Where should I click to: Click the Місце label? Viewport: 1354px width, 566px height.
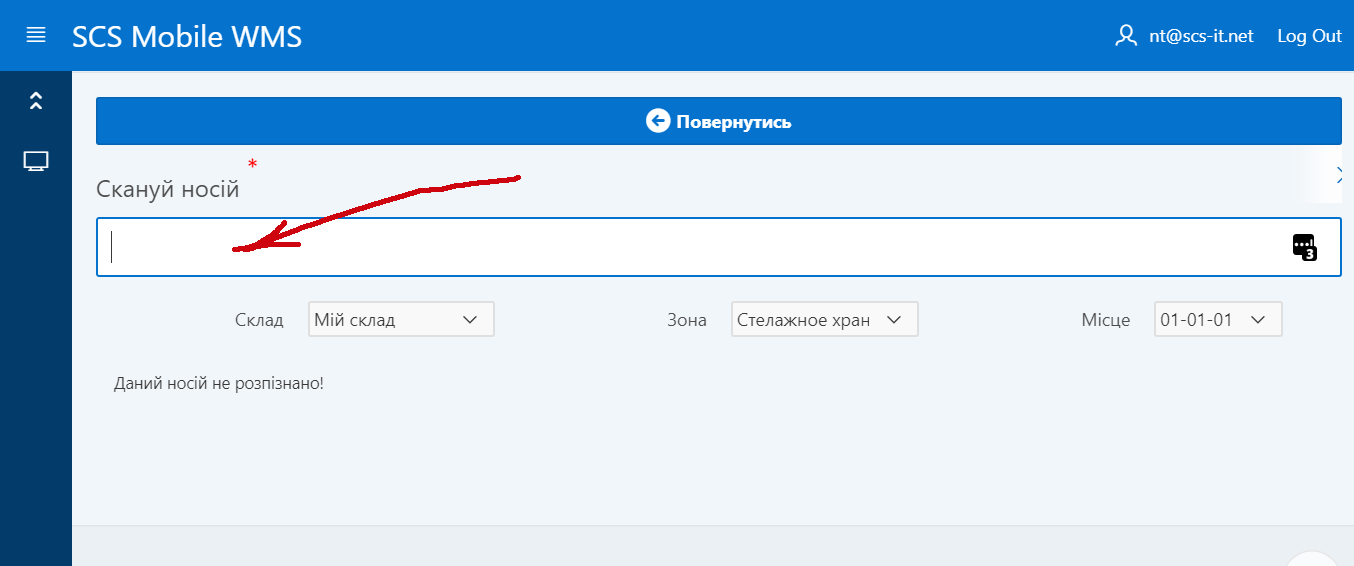[1106, 320]
